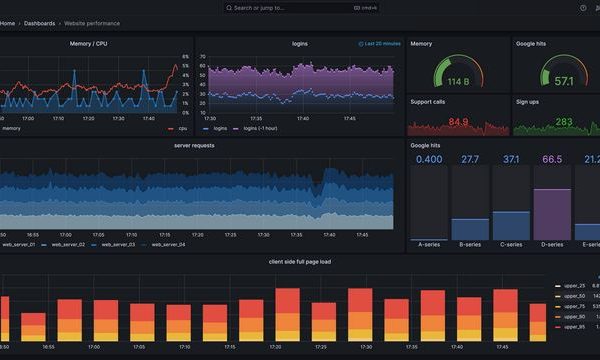This screenshot has width=600, height=360.
Task: Click the Sign ups sparkline value 283
Action: click(x=564, y=122)
